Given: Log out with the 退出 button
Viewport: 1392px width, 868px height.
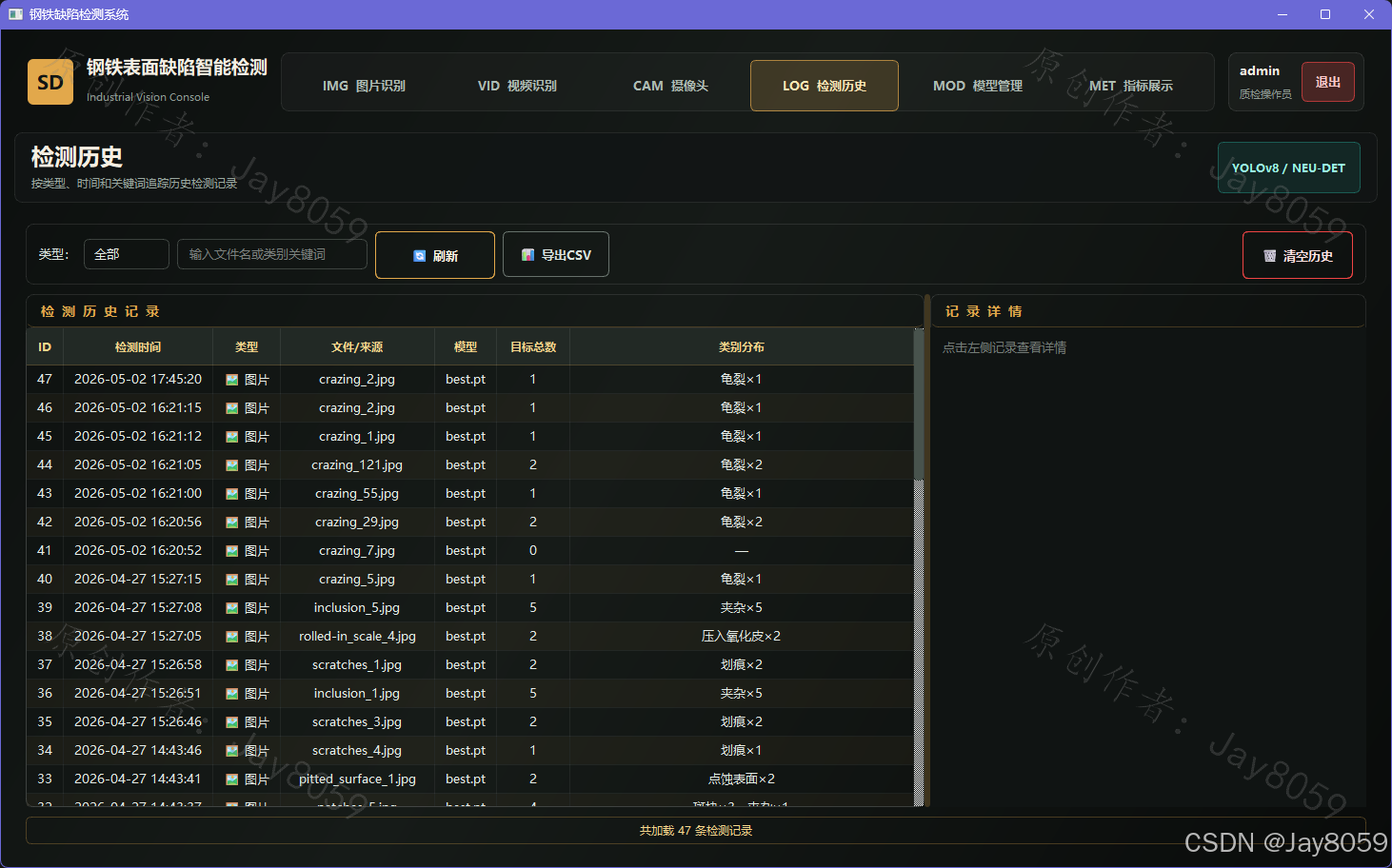Looking at the screenshot, I should pyautogui.click(x=1328, y=82).
